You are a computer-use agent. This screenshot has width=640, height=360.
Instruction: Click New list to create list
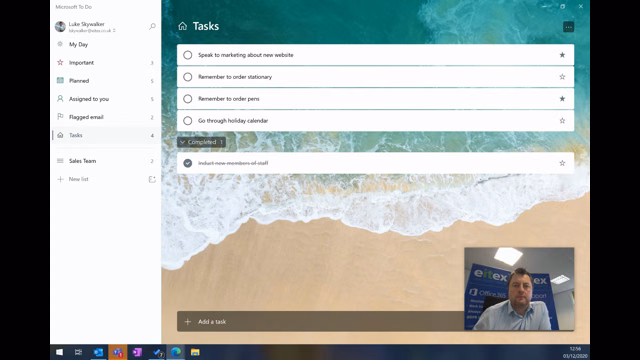point(78,179)
